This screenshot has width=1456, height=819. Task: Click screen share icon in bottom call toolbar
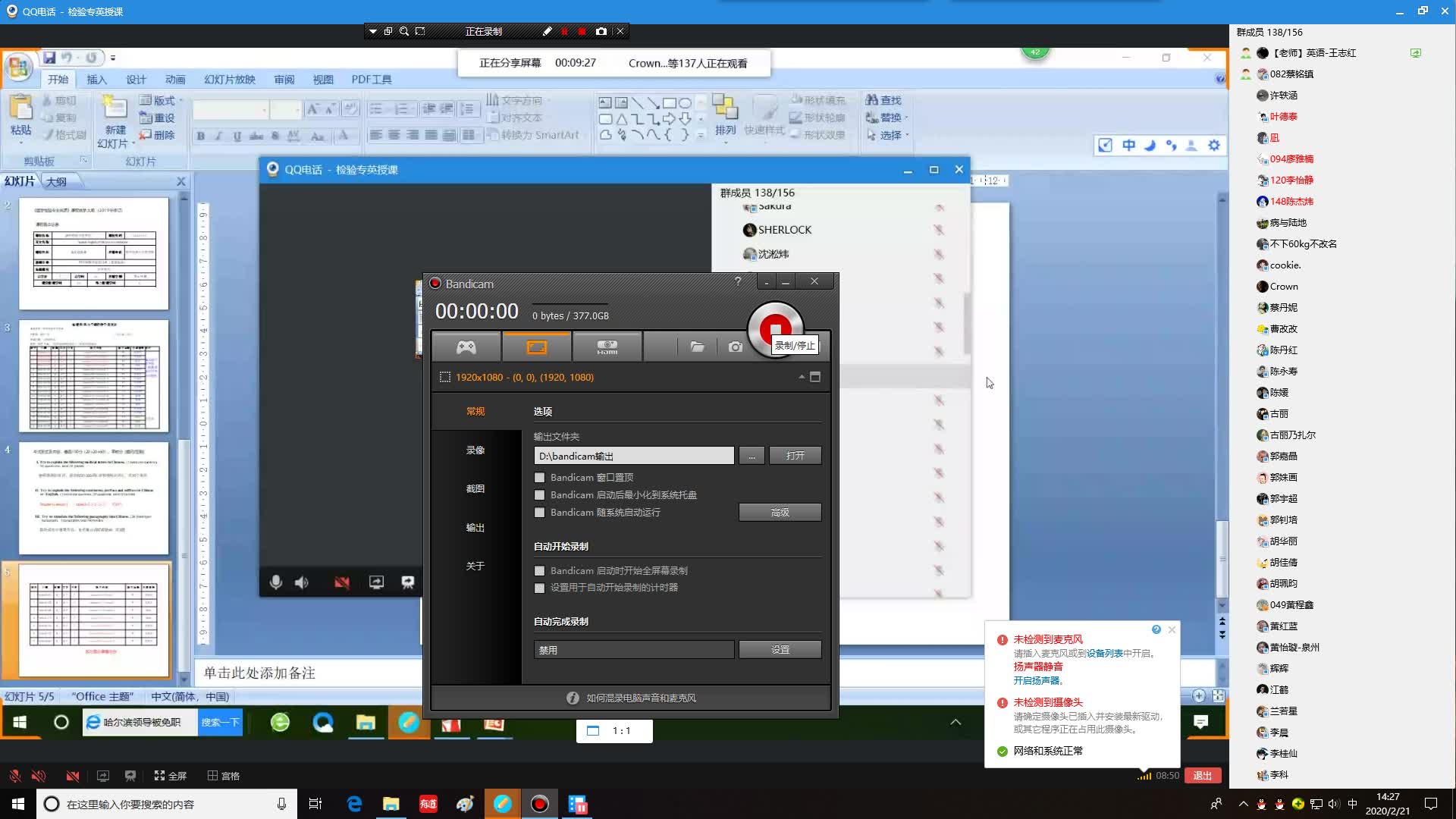[x=103, y=776]
